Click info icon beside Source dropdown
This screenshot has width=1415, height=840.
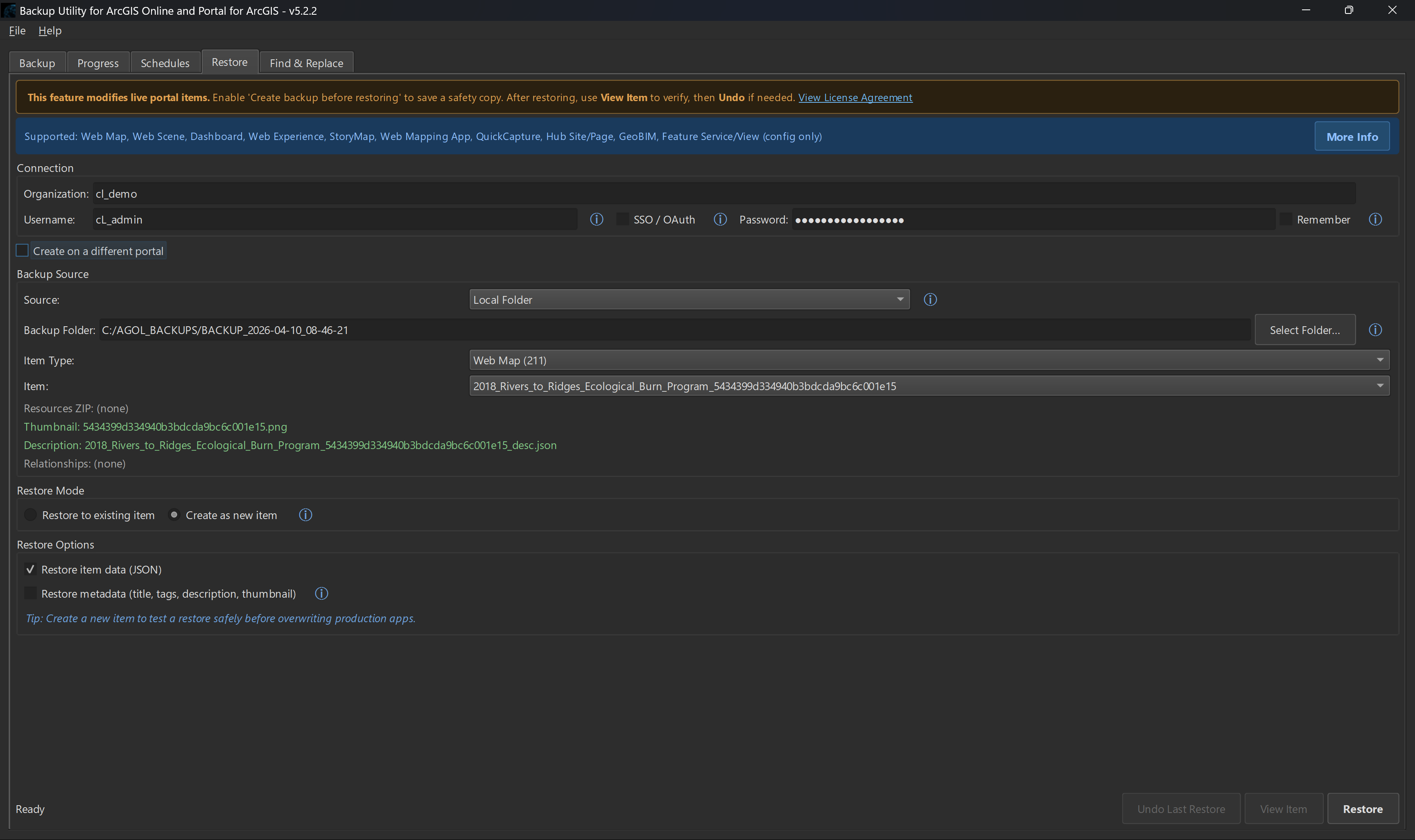click(x=930, y=299)
